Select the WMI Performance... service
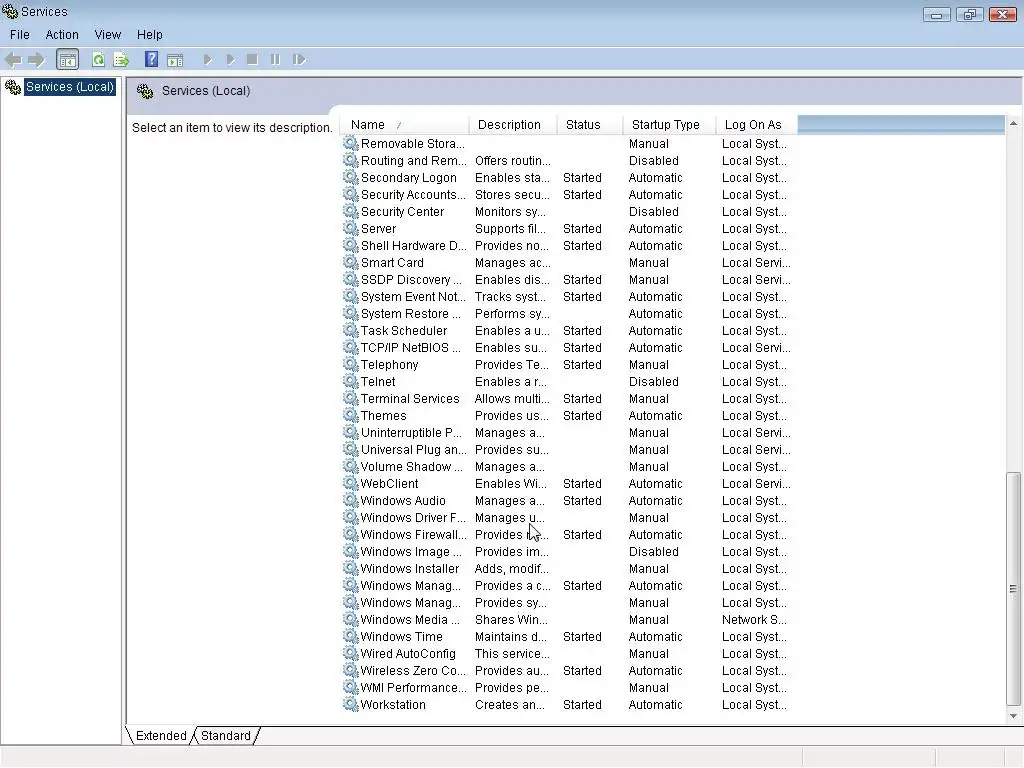1024x768 pixels. (413, 687)
